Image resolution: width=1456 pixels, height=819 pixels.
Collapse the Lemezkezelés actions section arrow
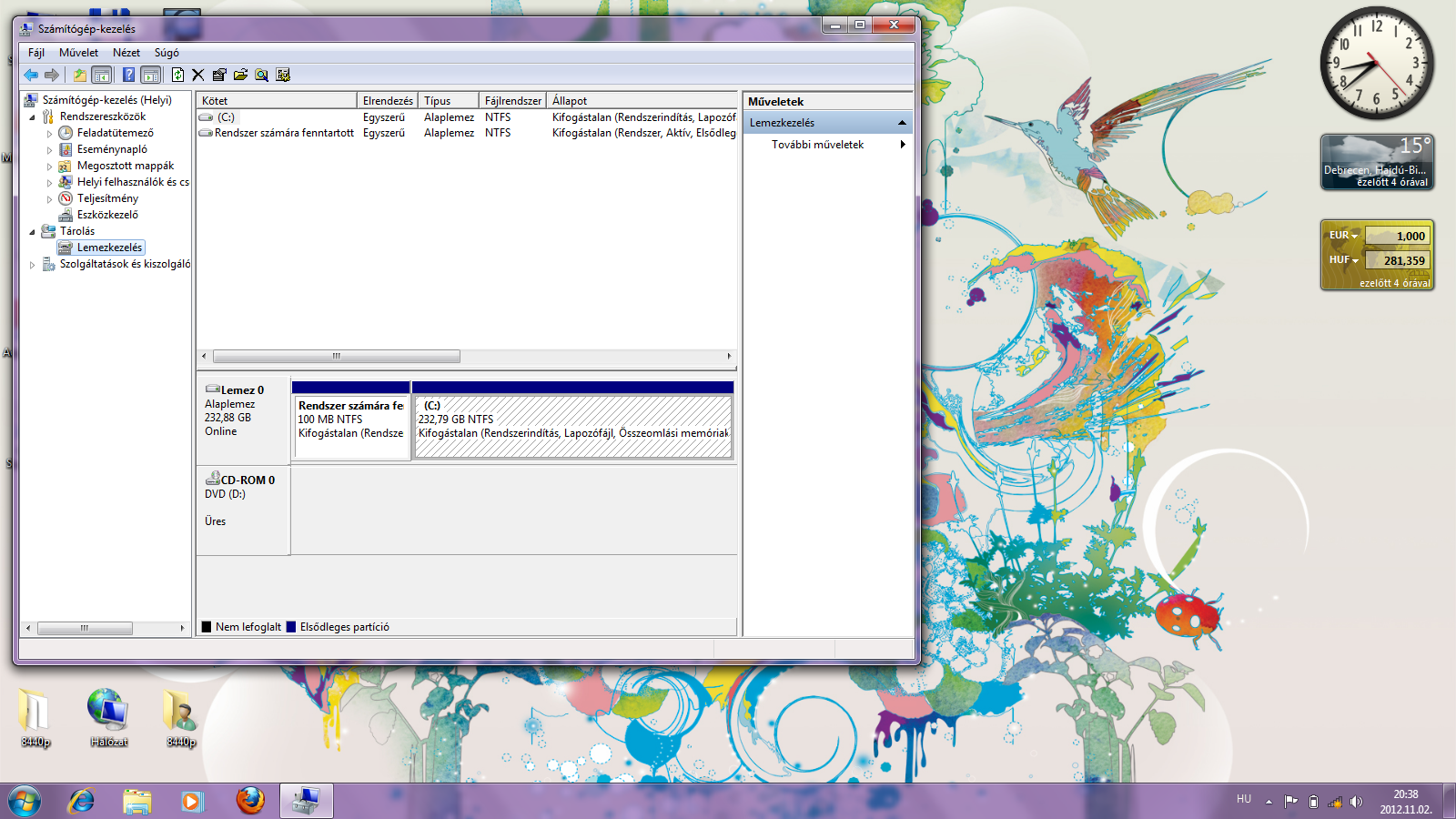[902, 123]
